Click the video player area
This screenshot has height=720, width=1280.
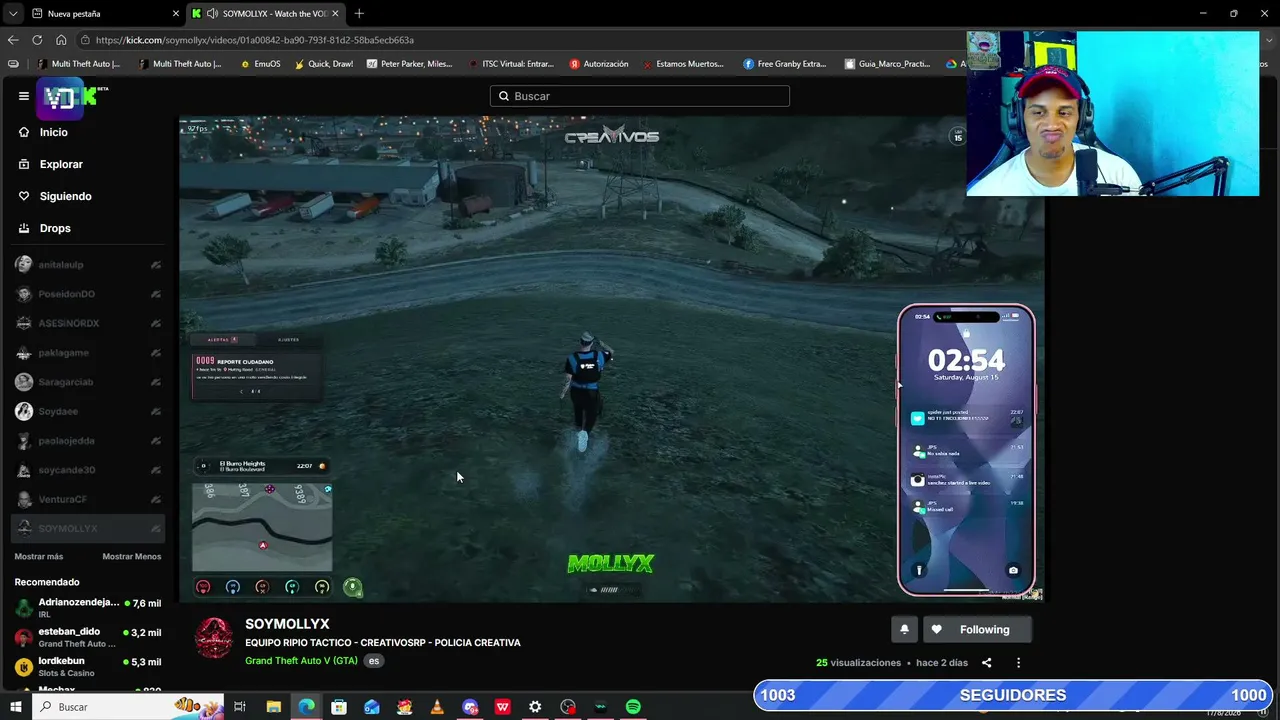point(612,359)
